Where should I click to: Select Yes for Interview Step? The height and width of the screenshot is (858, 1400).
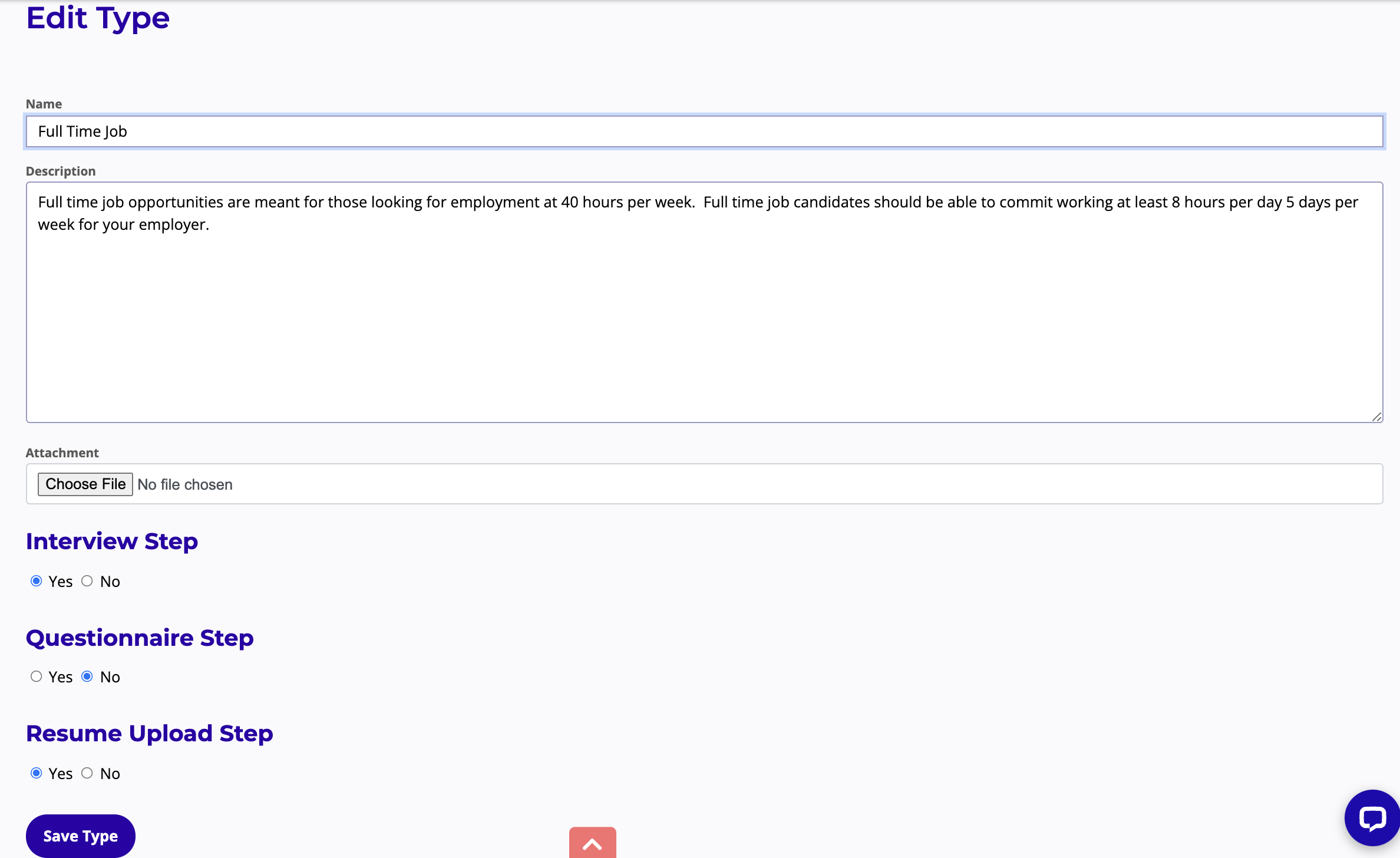click(x=37, y=581)
